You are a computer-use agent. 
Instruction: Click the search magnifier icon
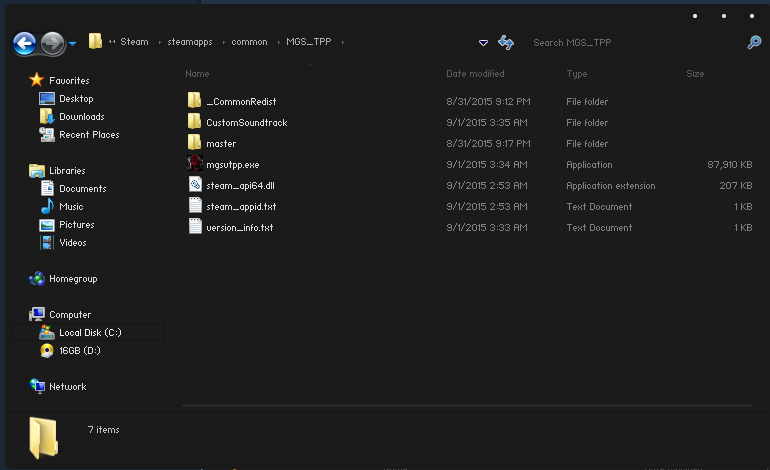[x=754, y=42]
